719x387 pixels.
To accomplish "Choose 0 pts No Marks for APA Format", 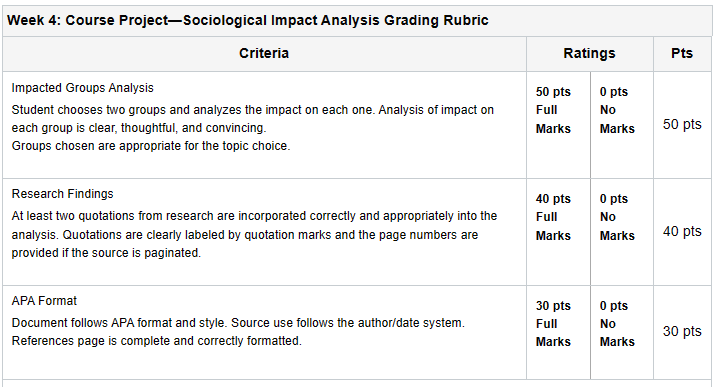I will 617,324.
